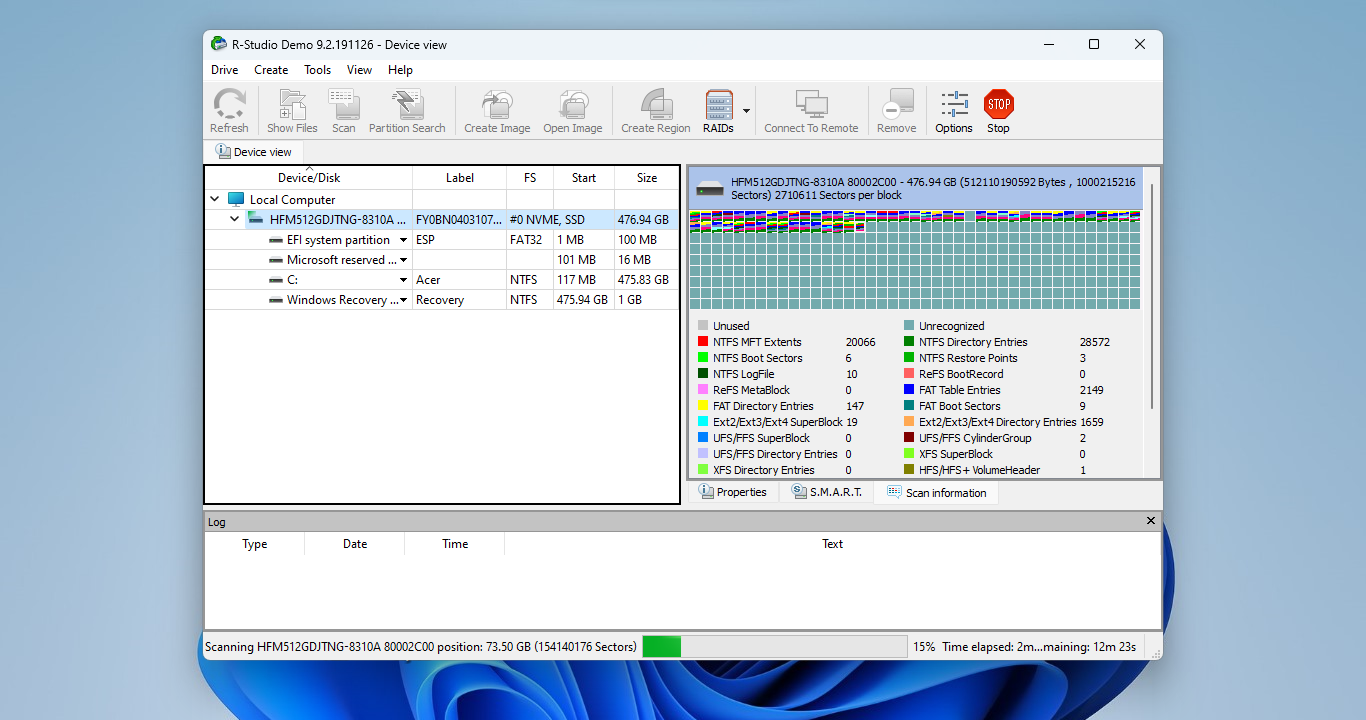
Task: Click the Log Type column header
Action: pyautogui.click(x=255, y=544)
